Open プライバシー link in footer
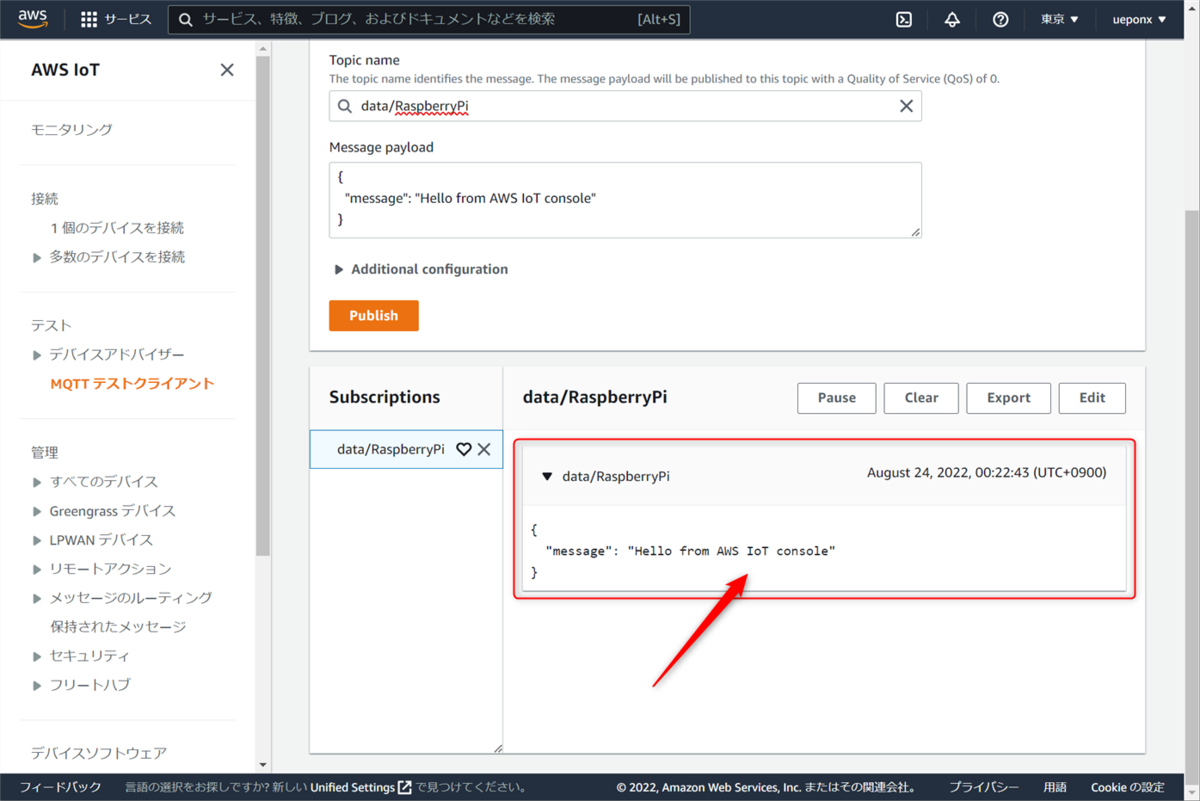Image resolution: width=1200 pixels, height=801 pixels. [984, 787]
